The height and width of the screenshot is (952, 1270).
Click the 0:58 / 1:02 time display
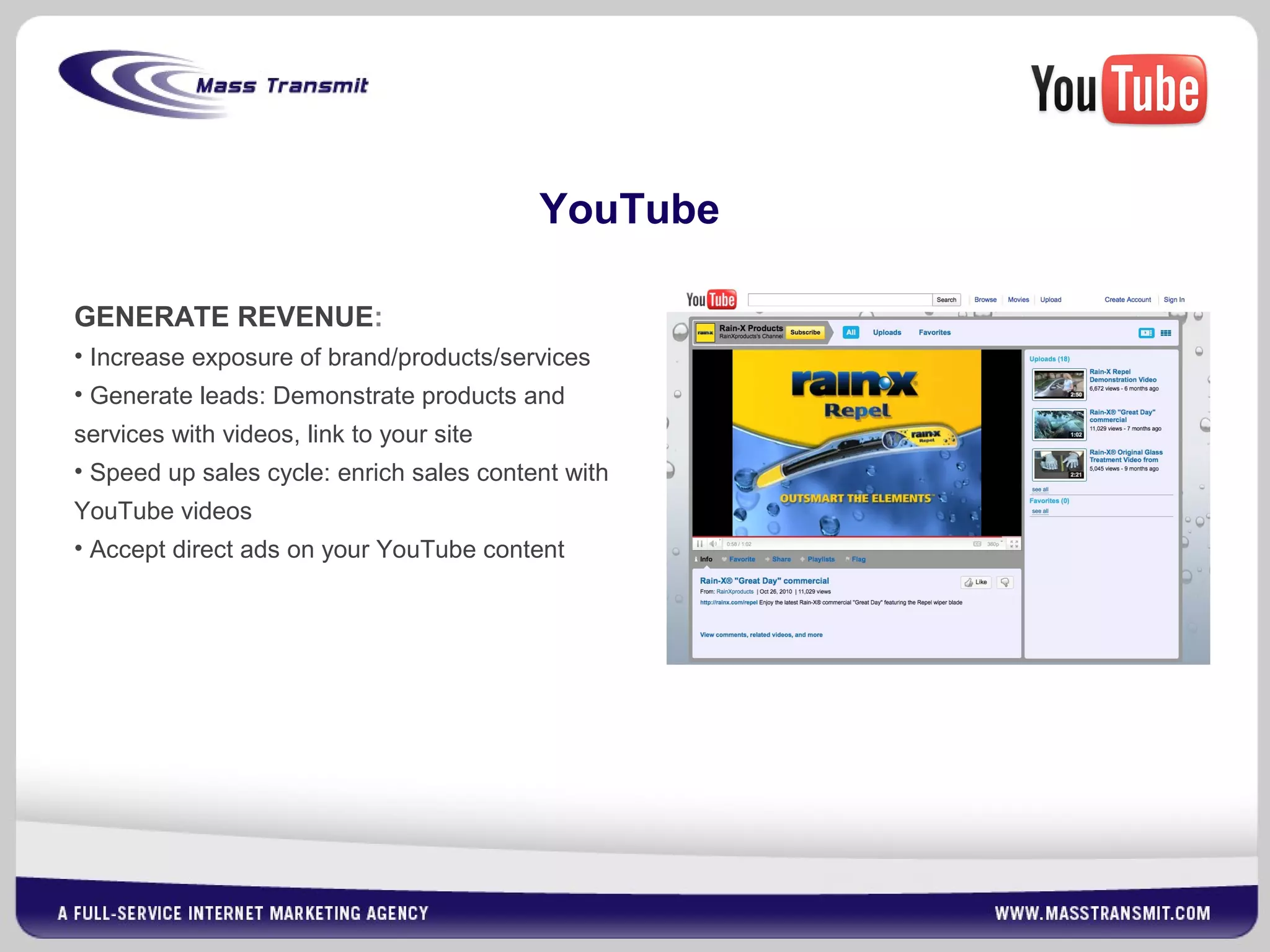tap(739, 544)
